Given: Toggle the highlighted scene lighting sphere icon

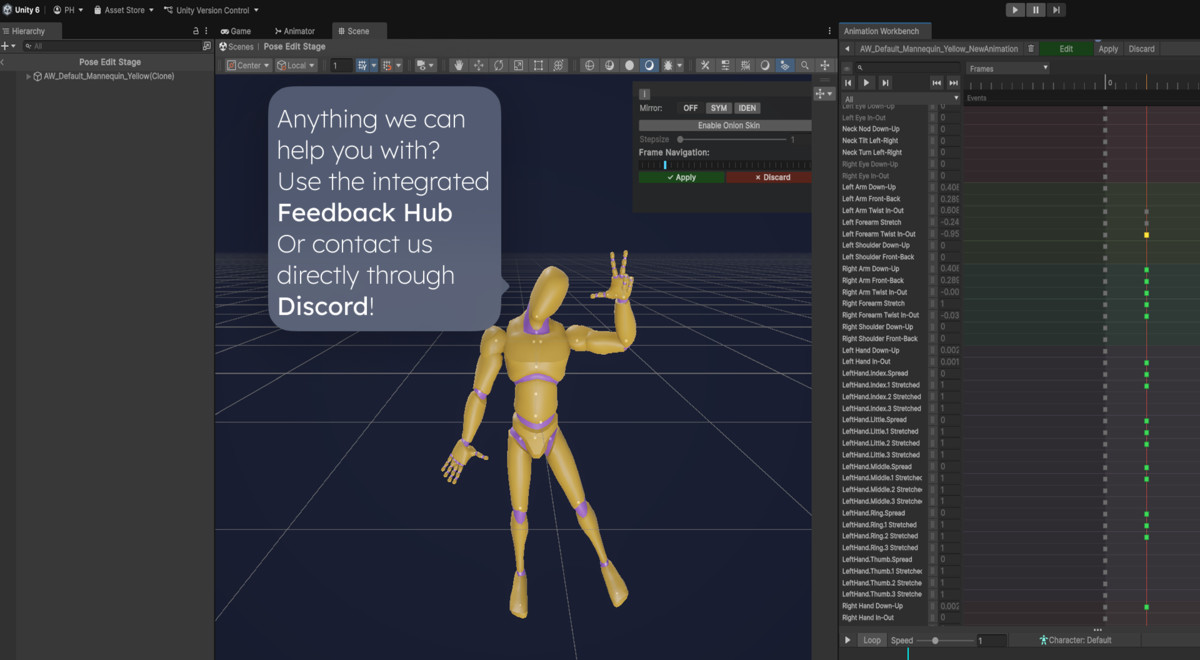Looking at the screenshot, I should (x=650, y=65).
